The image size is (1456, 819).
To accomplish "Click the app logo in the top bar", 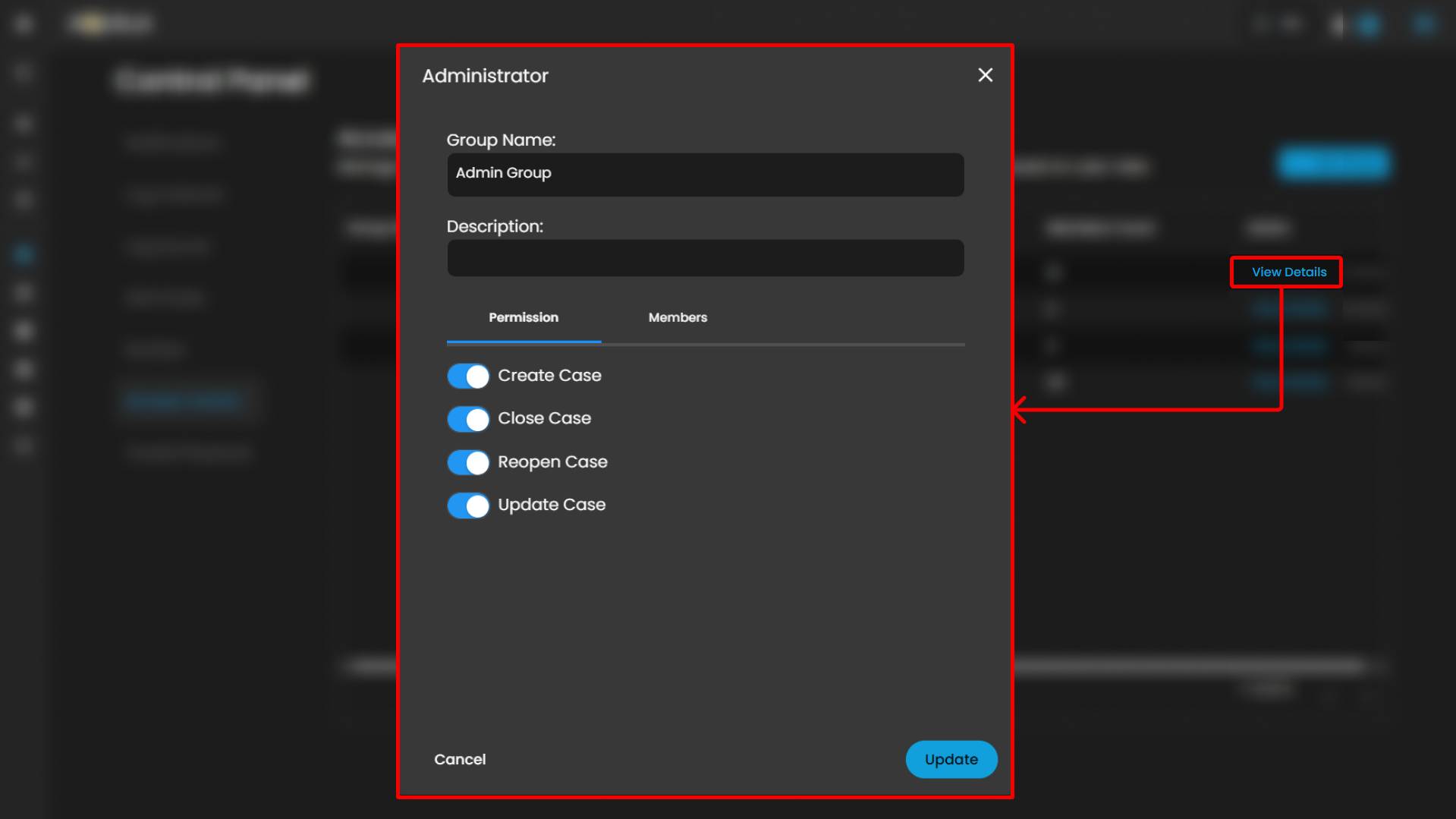I will pyautogui.click(x=111, y=24).
